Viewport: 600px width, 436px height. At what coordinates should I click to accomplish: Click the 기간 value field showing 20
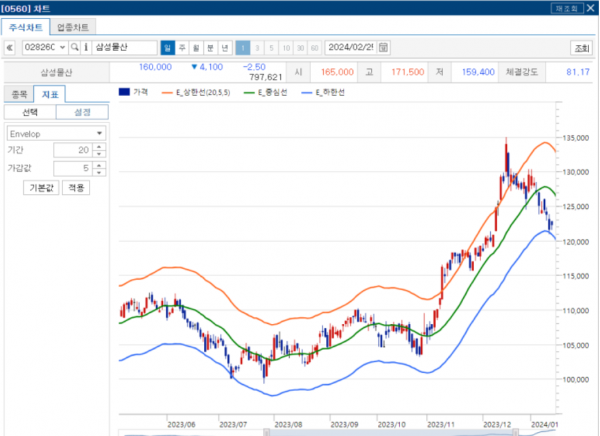[x=73, y=150]
